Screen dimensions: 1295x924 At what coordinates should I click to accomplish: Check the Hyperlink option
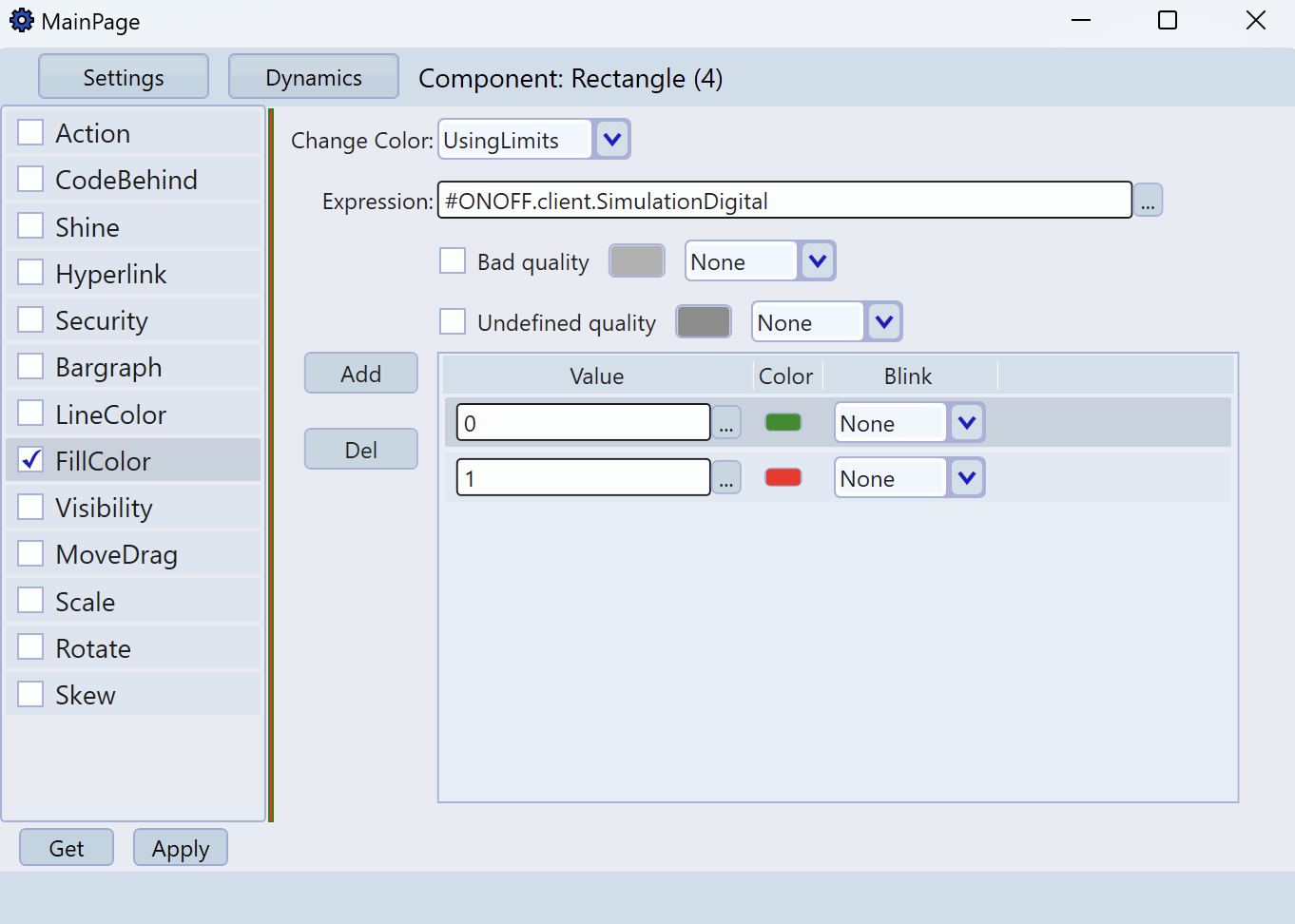[x=30, y=273]
